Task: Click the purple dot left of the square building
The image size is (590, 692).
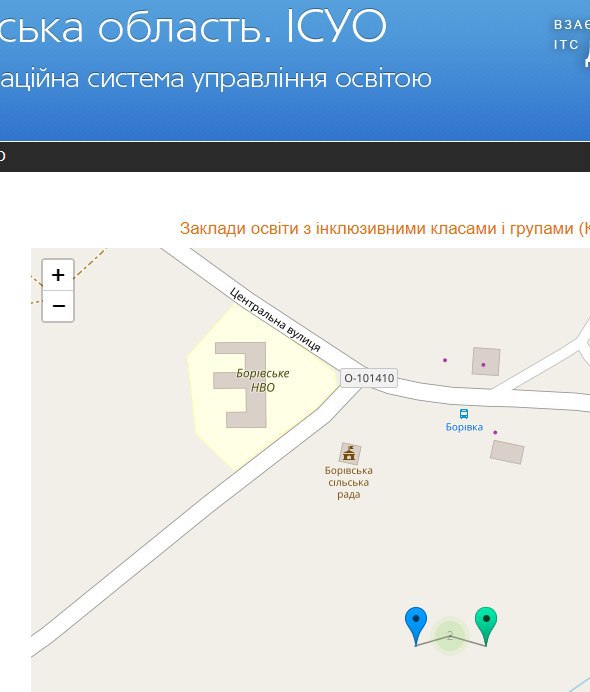Action: (445, 360)
